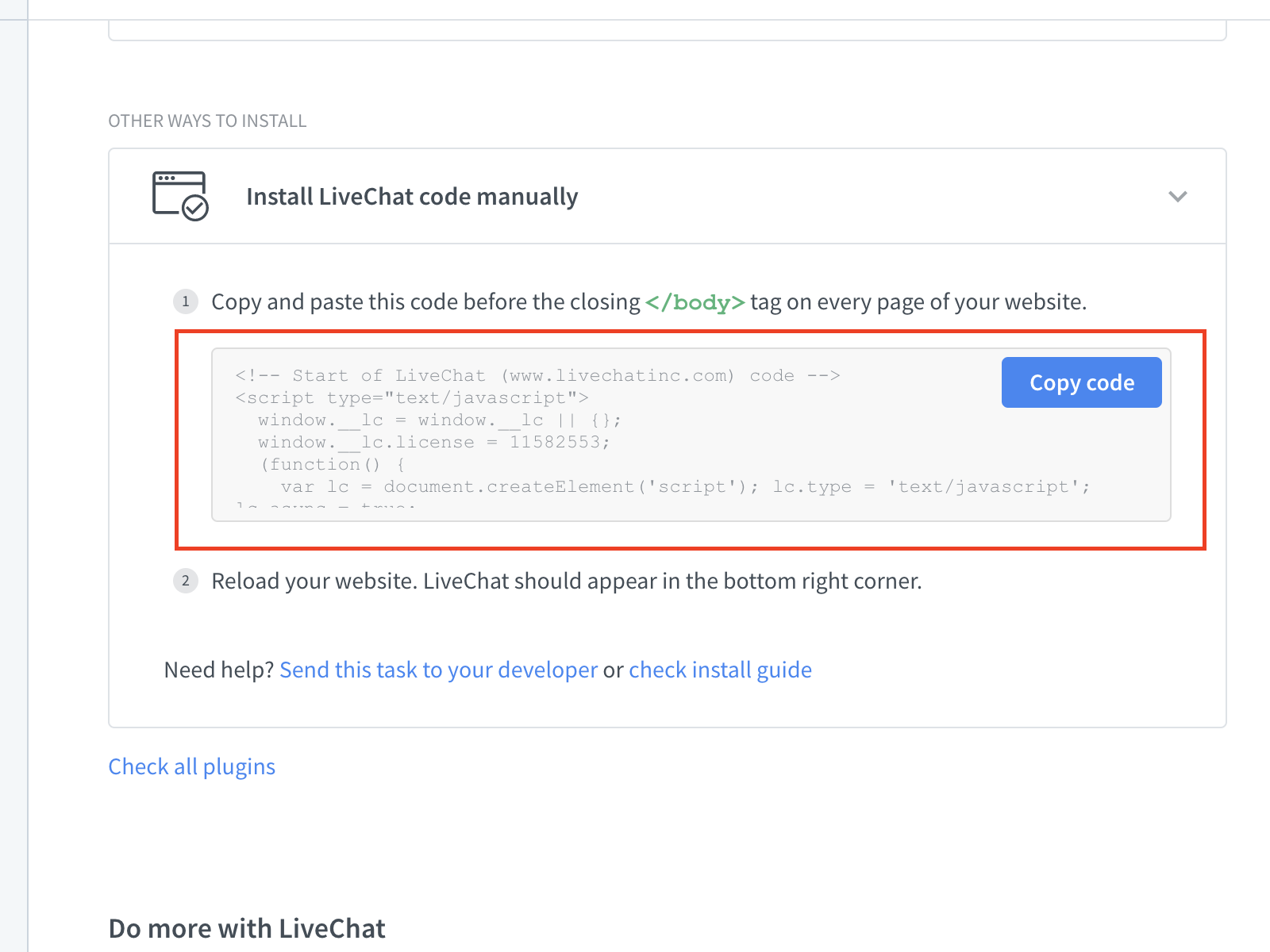Click the Install LiveChat code manually title
This screenshot has width=1270, height=952.
tap(412, 196)
